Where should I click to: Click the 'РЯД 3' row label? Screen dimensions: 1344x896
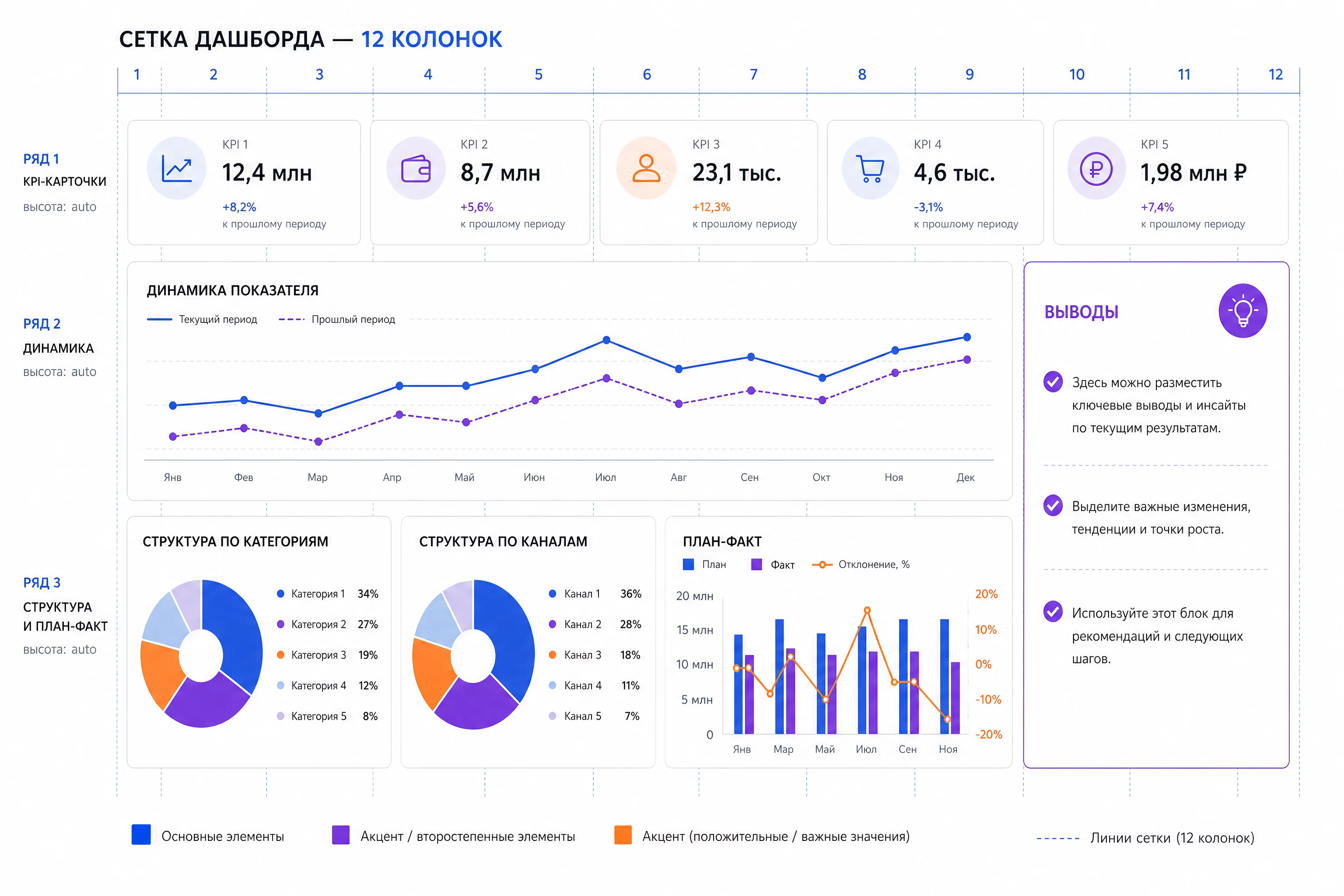click(x=42, y=582)
